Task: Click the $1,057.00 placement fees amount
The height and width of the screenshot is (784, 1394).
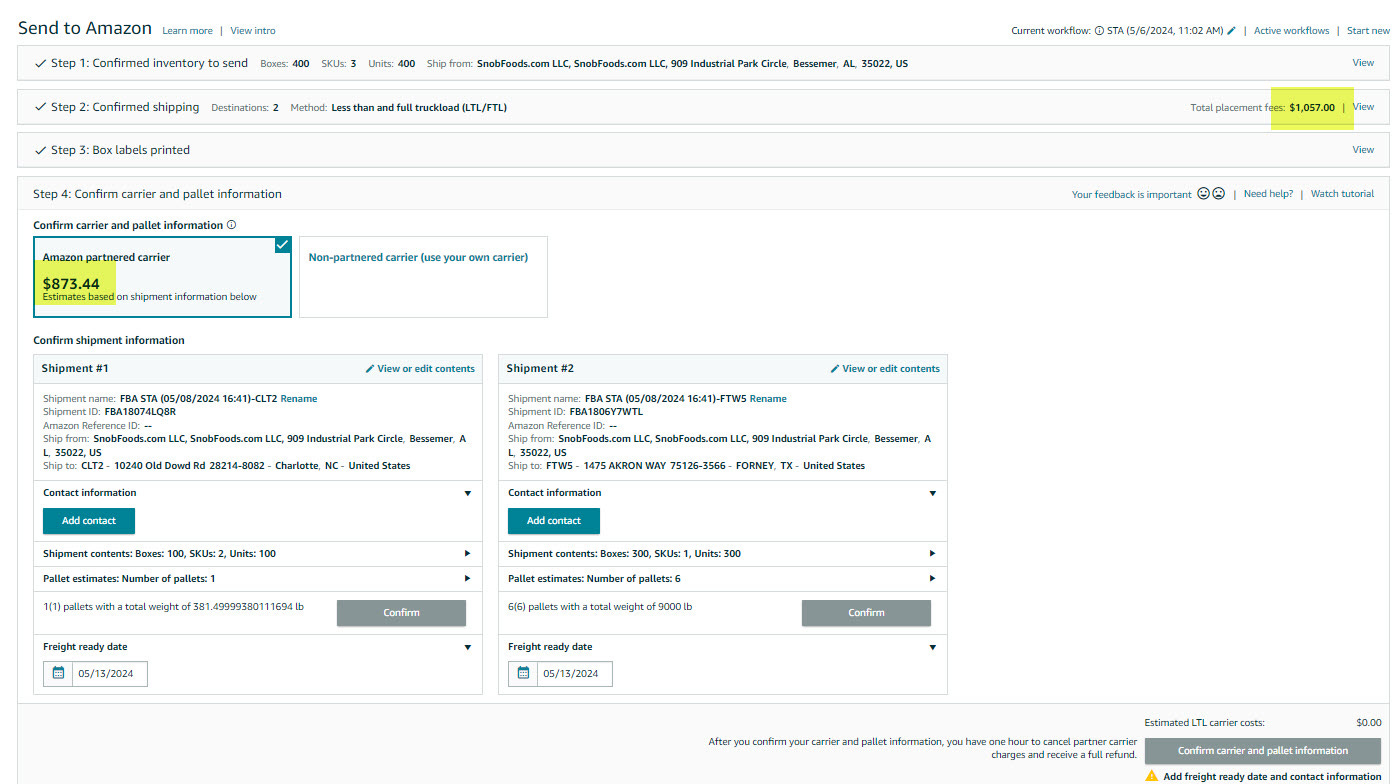Action: [1312, 107]
